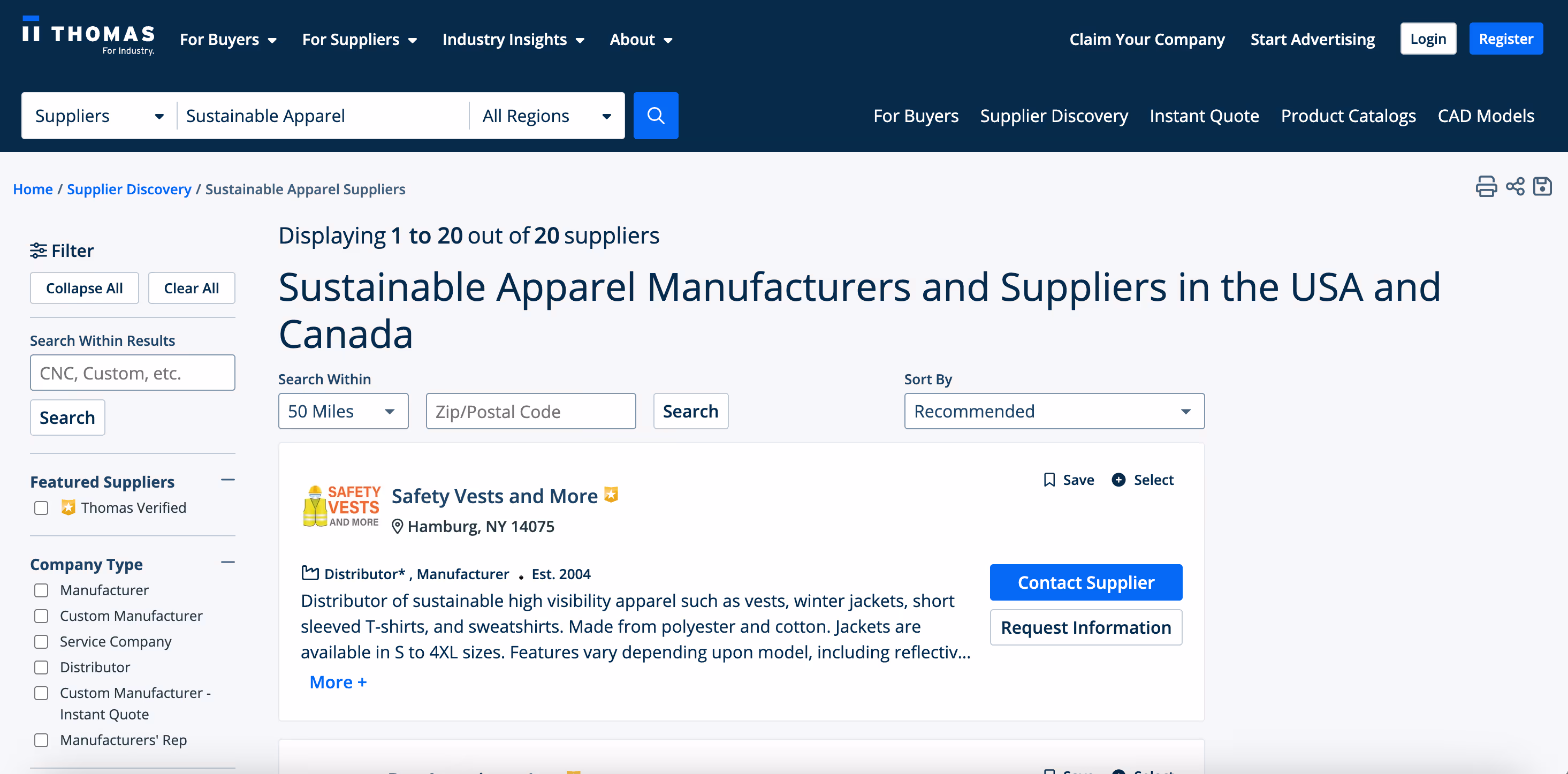
Task: Click the Thomas For Industry logo
Action: click(88, 36)
